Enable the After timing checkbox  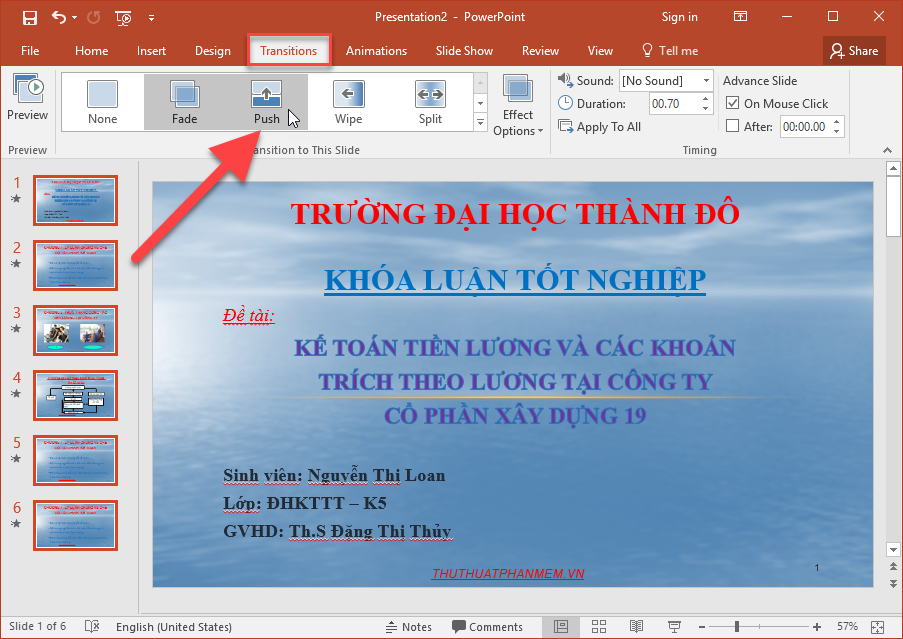[735, 126]
